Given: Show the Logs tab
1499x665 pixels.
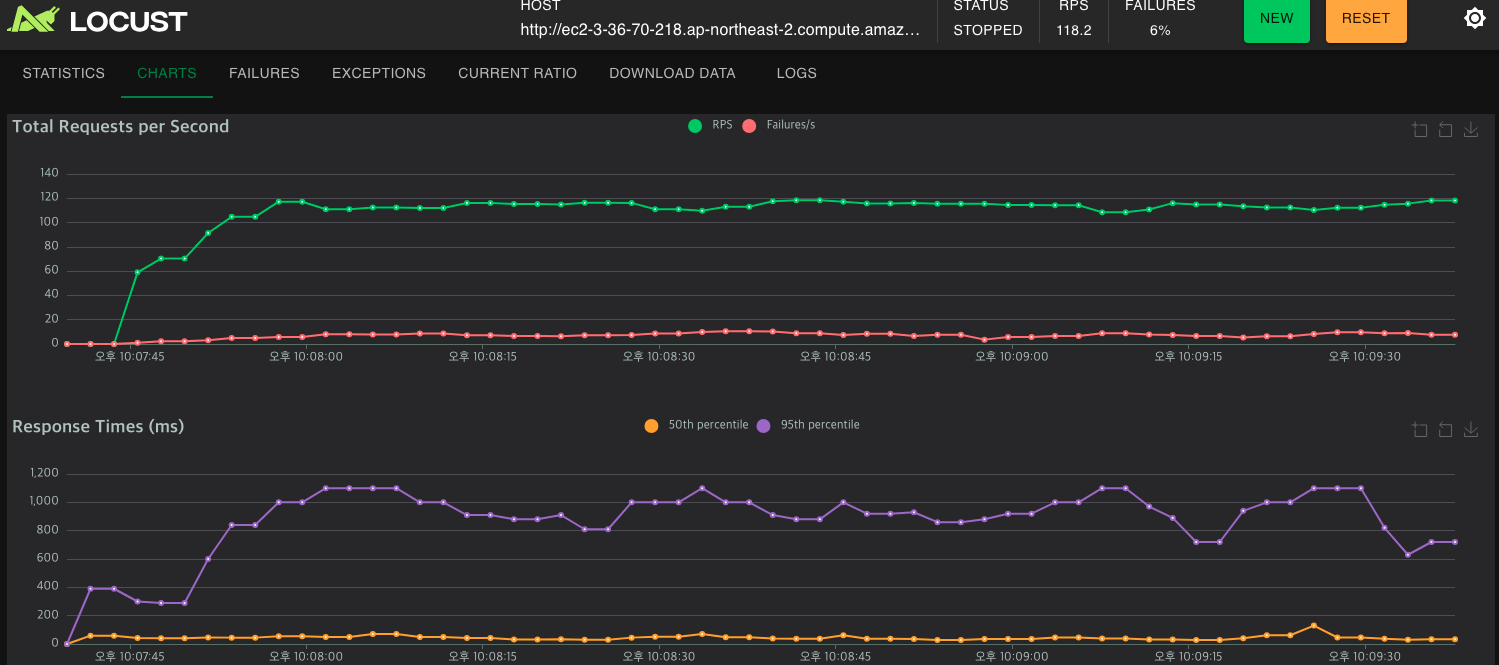Looking at the screenshot, I should (x=796, y=73).
